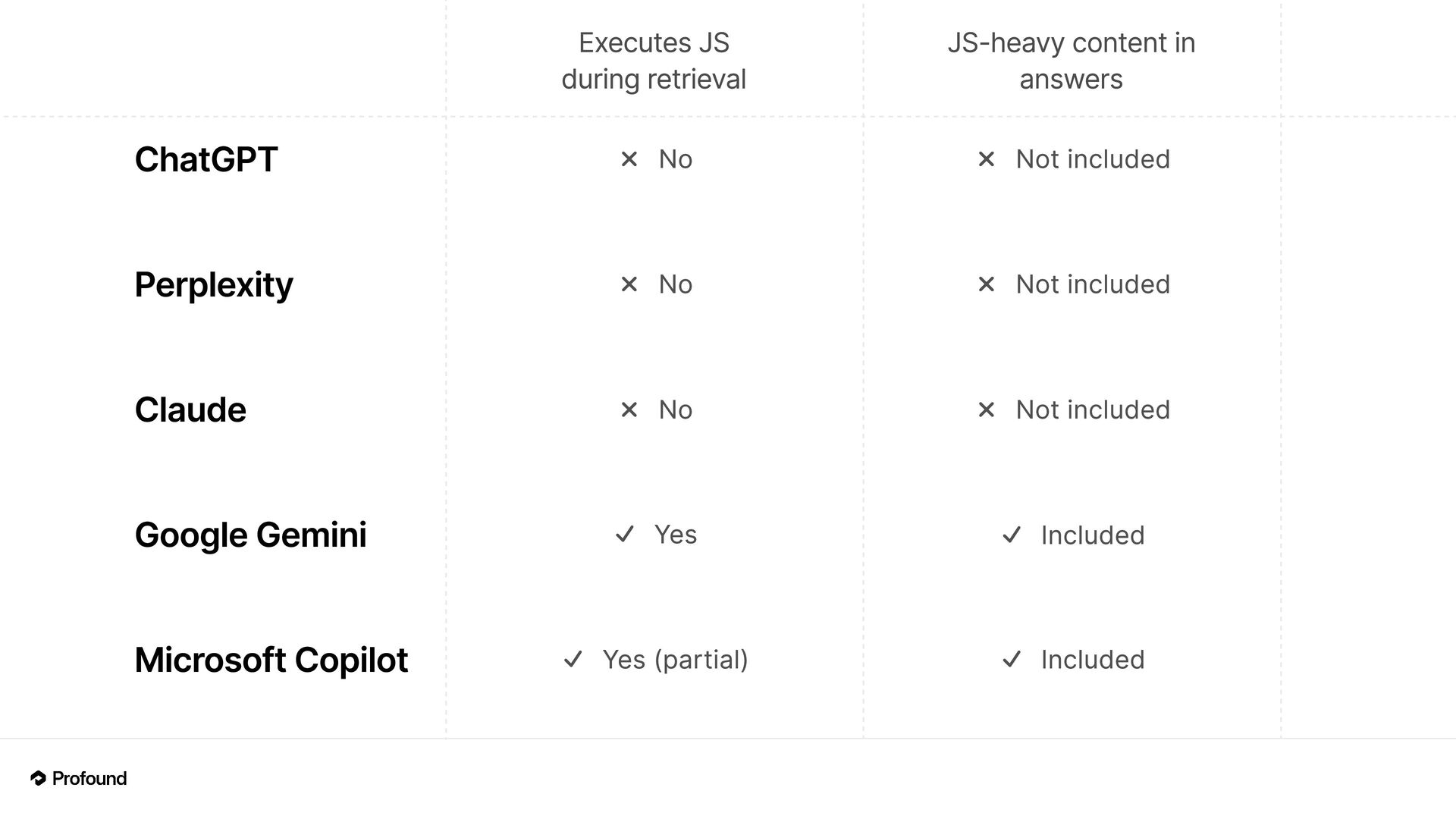The height and width of the screenshot is (819, 1456).
Task: Click the checkmark beside Copilot's Included
Action: (1011, 660)
